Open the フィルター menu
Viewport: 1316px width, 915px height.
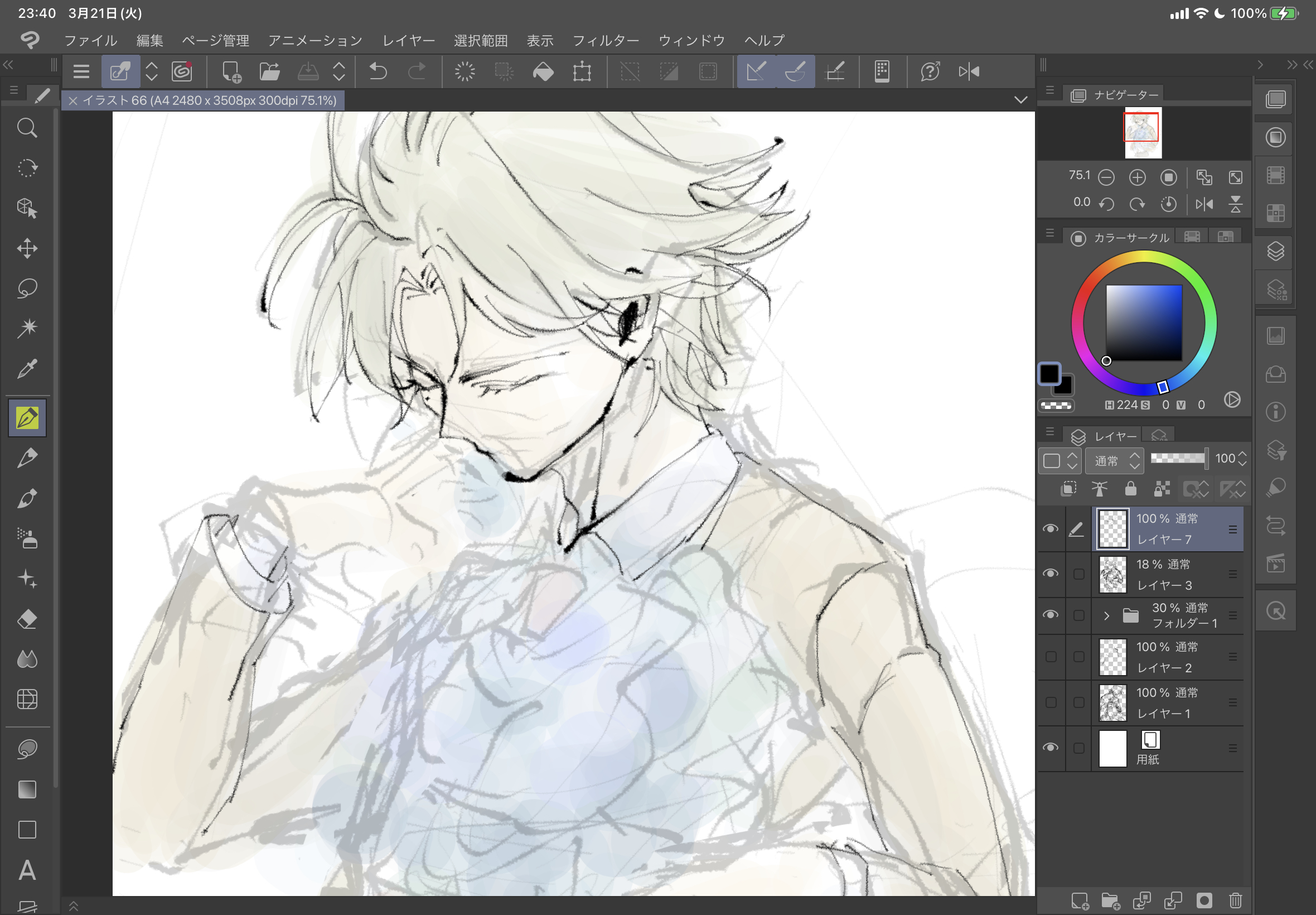click(606, 41)
